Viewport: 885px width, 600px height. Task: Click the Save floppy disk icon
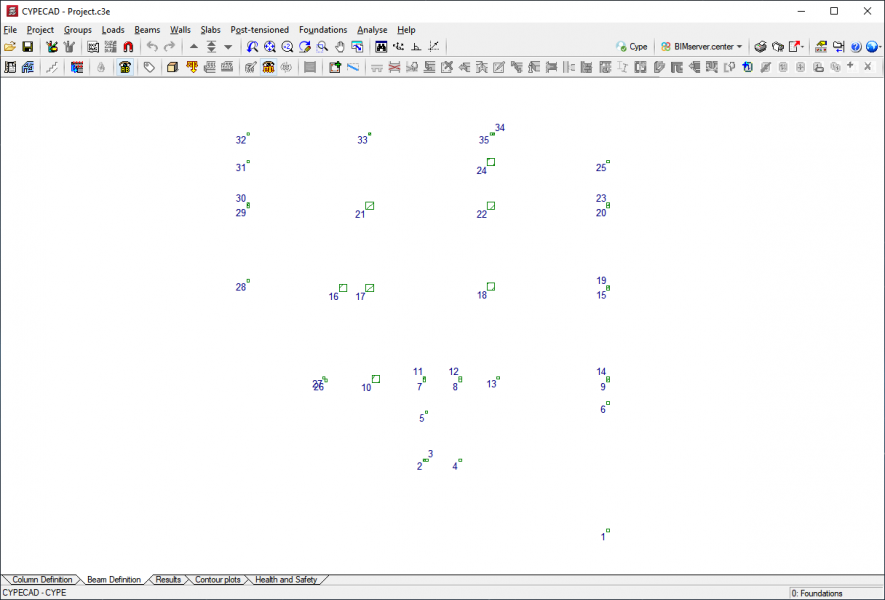(x=28, y=47)
